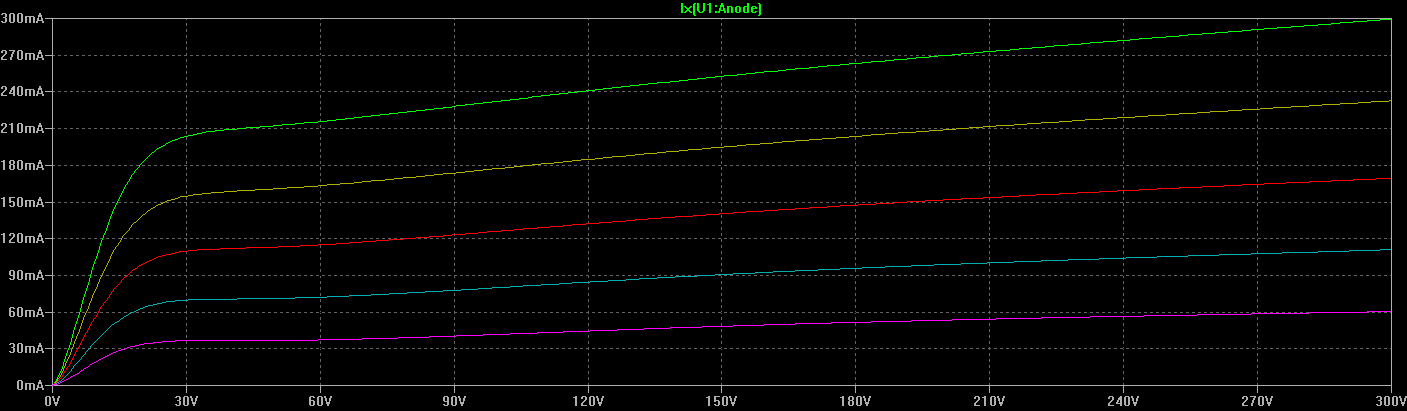The width and height of the screenshot is (1407, 411).
Task: Click the 90mA vertical axis label
Action: click(25, 275)
